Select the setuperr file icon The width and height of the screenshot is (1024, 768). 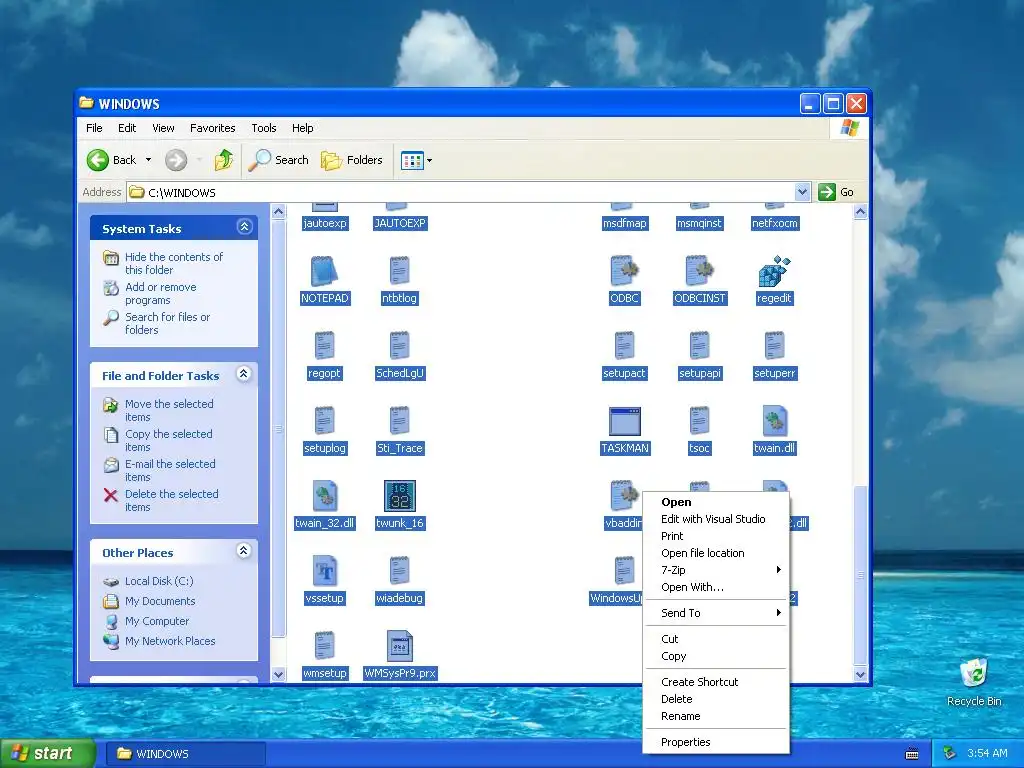775,346
